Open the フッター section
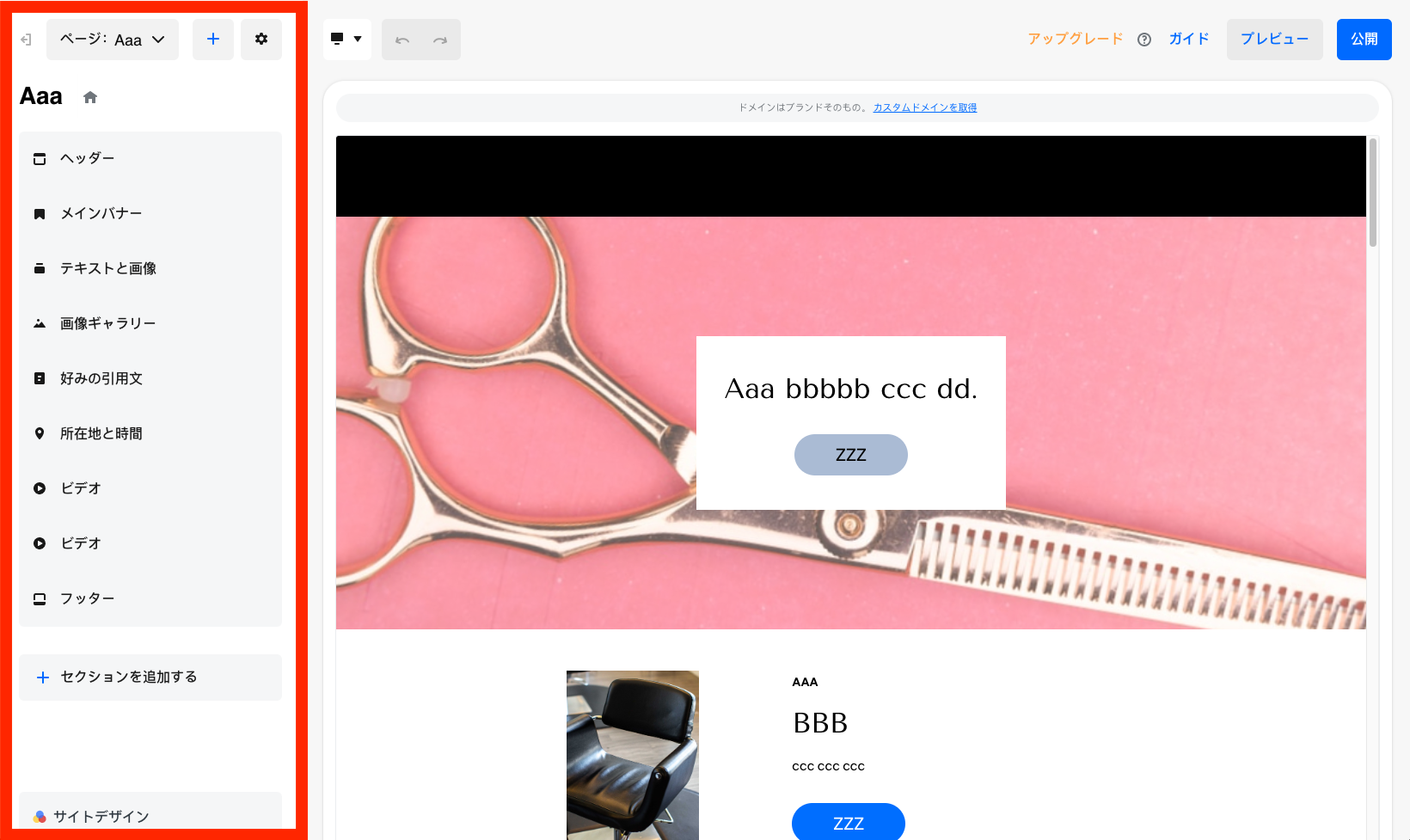The image size is (1410, 840). coord(150,599)
